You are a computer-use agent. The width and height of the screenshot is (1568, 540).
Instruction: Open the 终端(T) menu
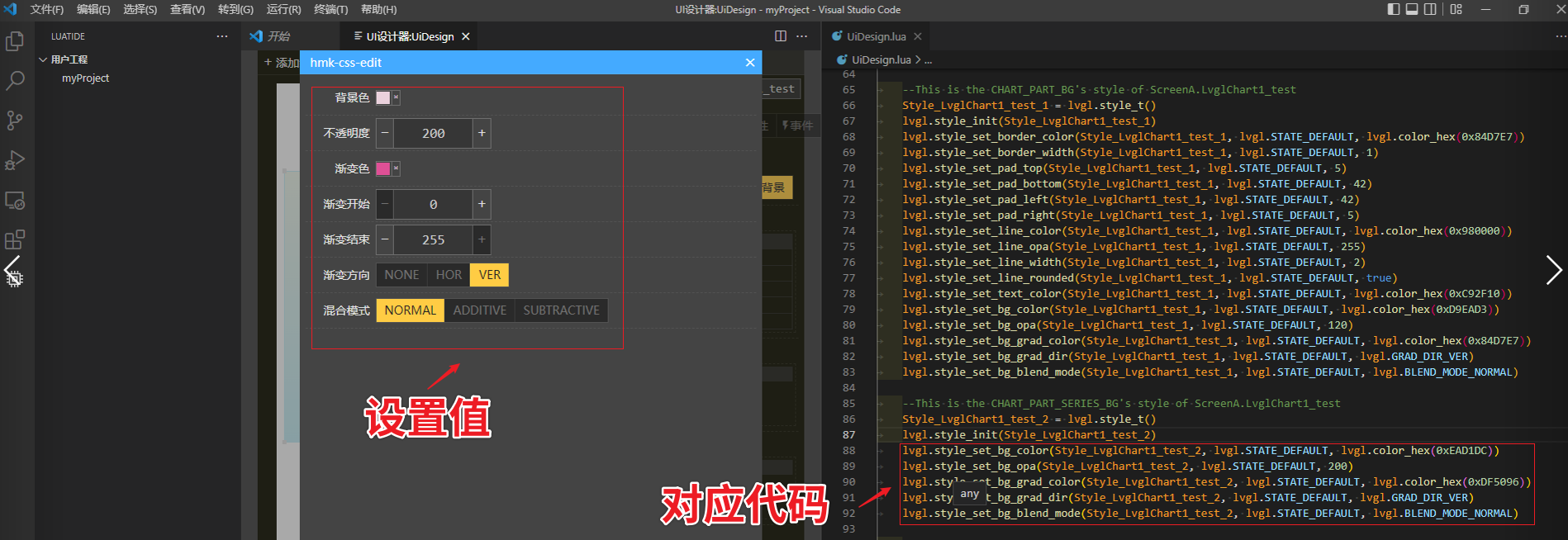tap(330, 10)
